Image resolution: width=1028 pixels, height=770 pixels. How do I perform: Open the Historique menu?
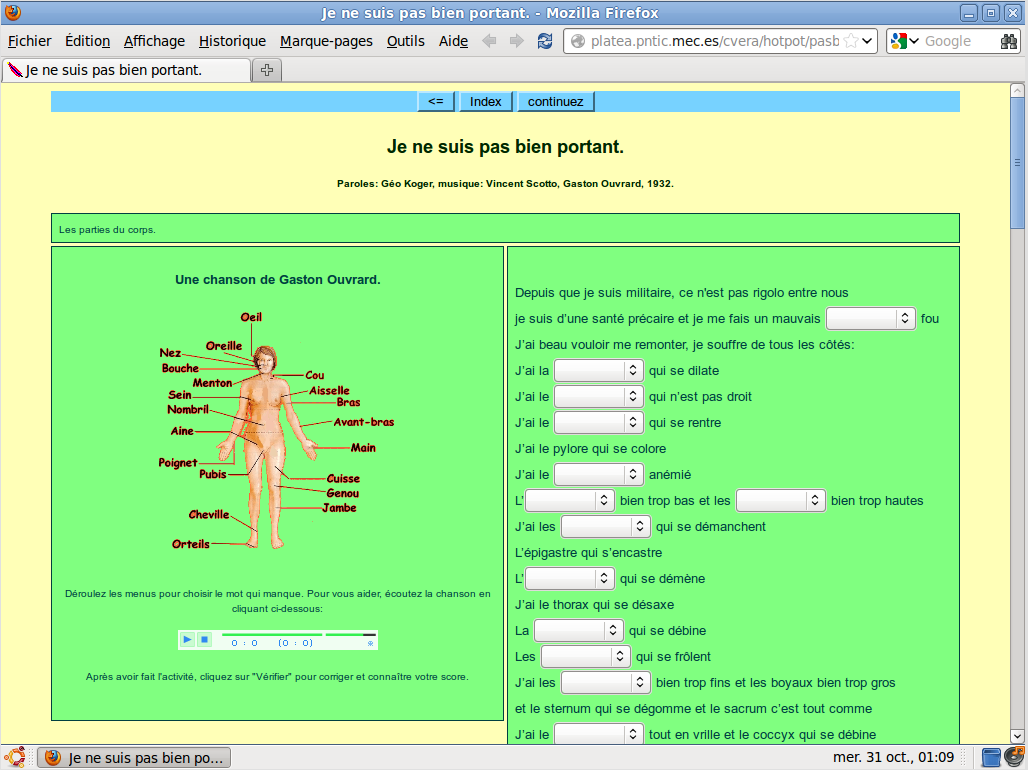(x=232, y=41)
